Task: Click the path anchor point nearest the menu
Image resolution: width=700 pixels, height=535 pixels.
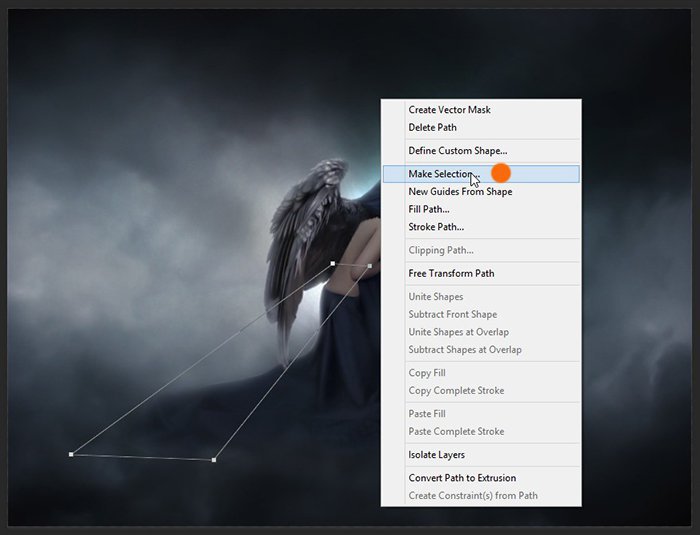Action: [370, 266]
